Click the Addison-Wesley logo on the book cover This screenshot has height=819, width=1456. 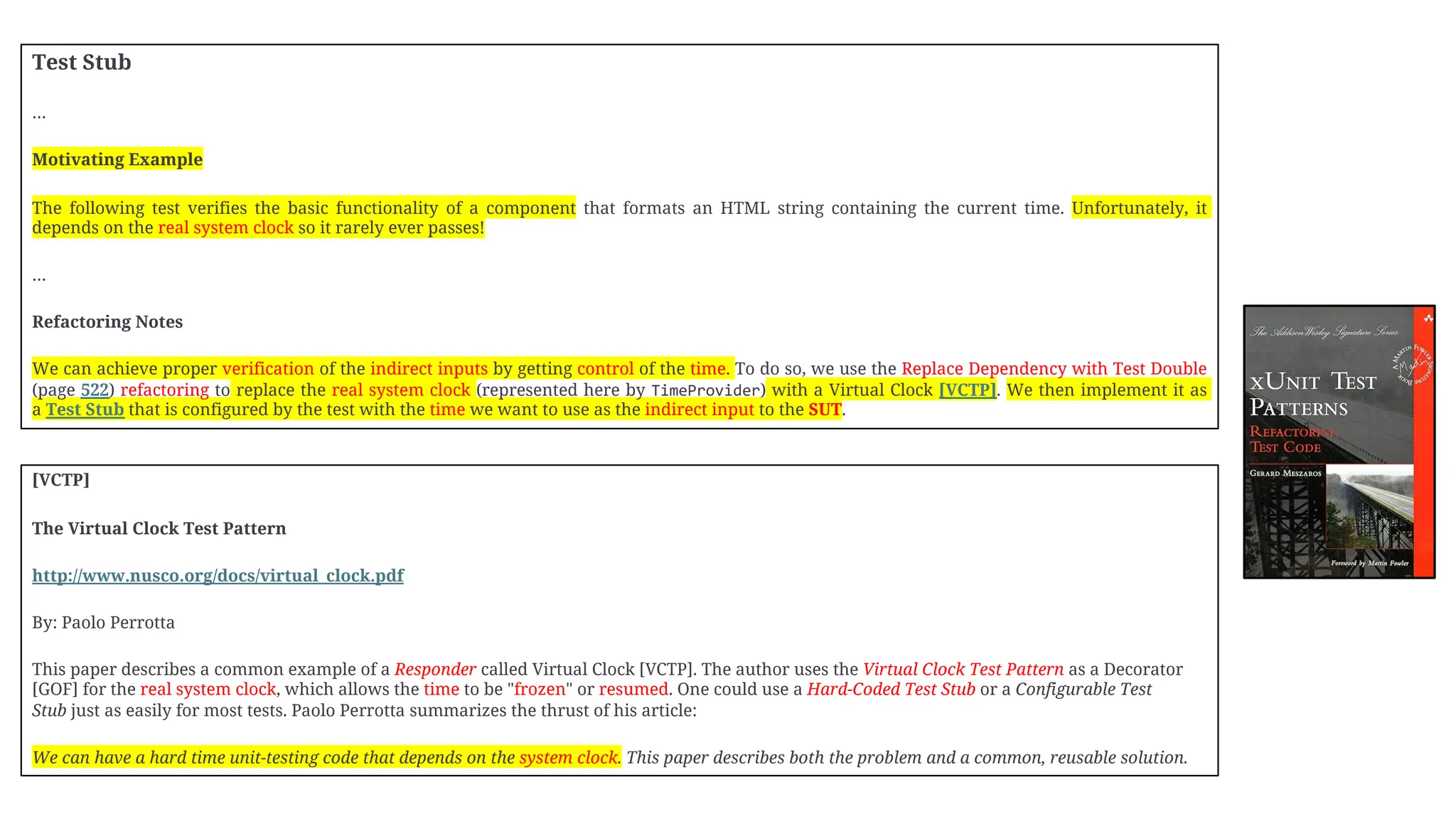click(1428, 319)
